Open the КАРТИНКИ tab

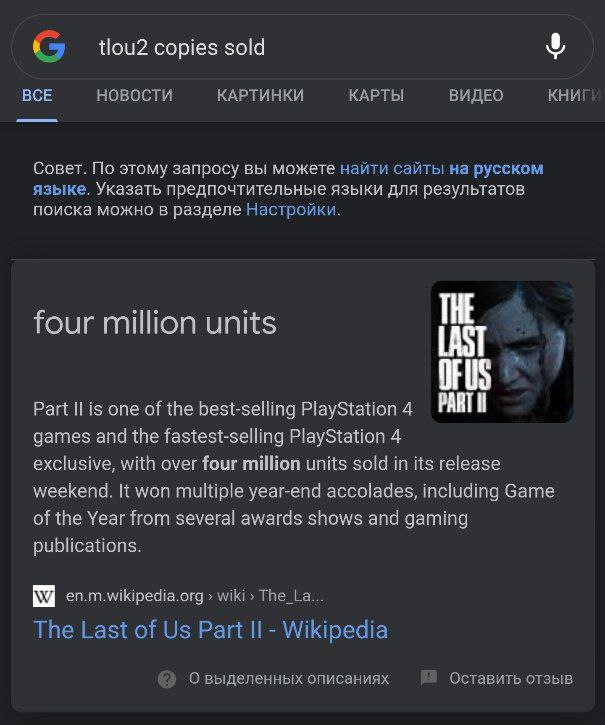[x=260, y=96]
